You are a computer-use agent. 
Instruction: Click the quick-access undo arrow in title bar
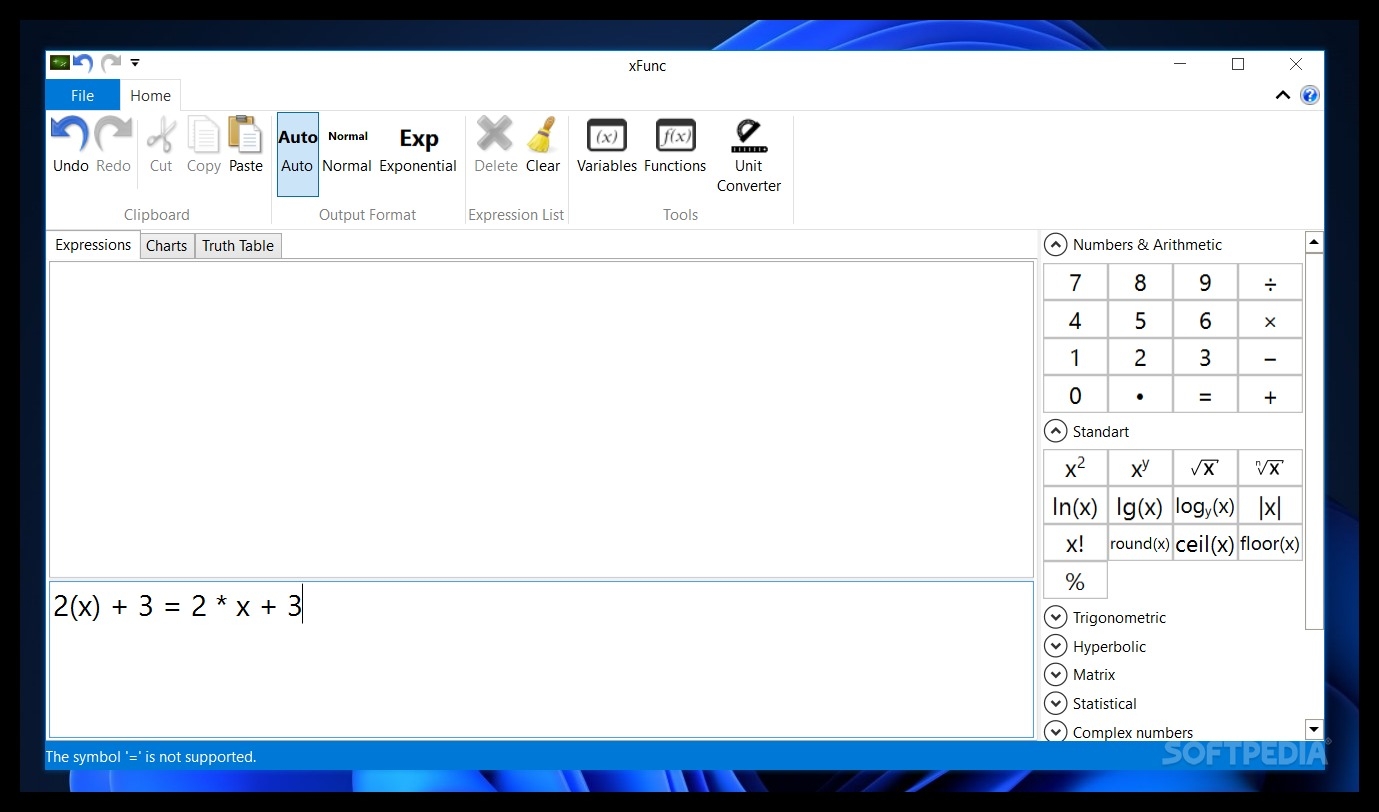coord(83,63)
